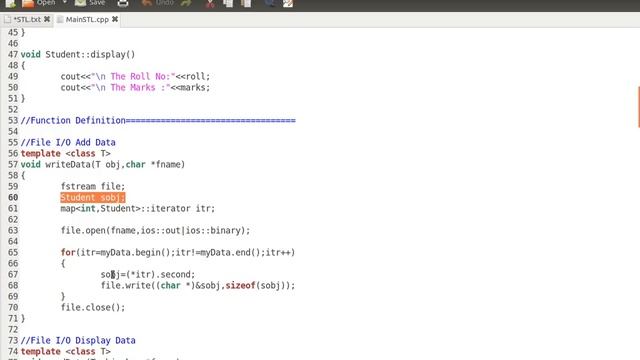This screenshot has width=640, height=360.
Task: Click the highlighted 'Student sobj;' text
Action: tap(93, 198)
